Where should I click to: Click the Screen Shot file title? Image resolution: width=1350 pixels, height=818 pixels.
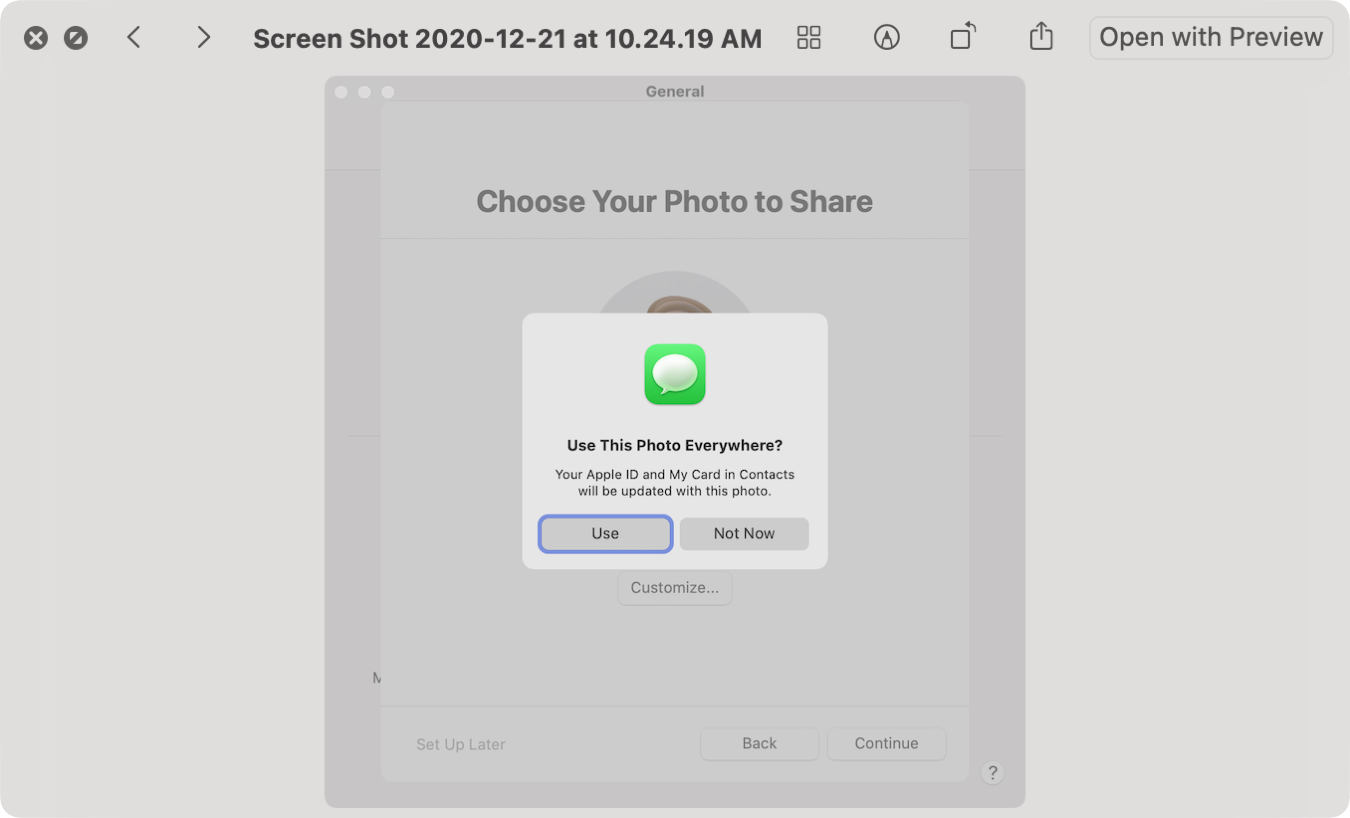click(507, 38)
